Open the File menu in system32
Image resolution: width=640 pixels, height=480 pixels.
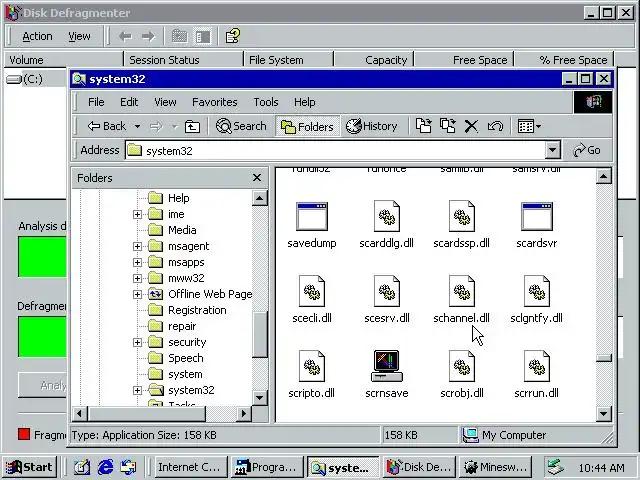tap(96, 102)
